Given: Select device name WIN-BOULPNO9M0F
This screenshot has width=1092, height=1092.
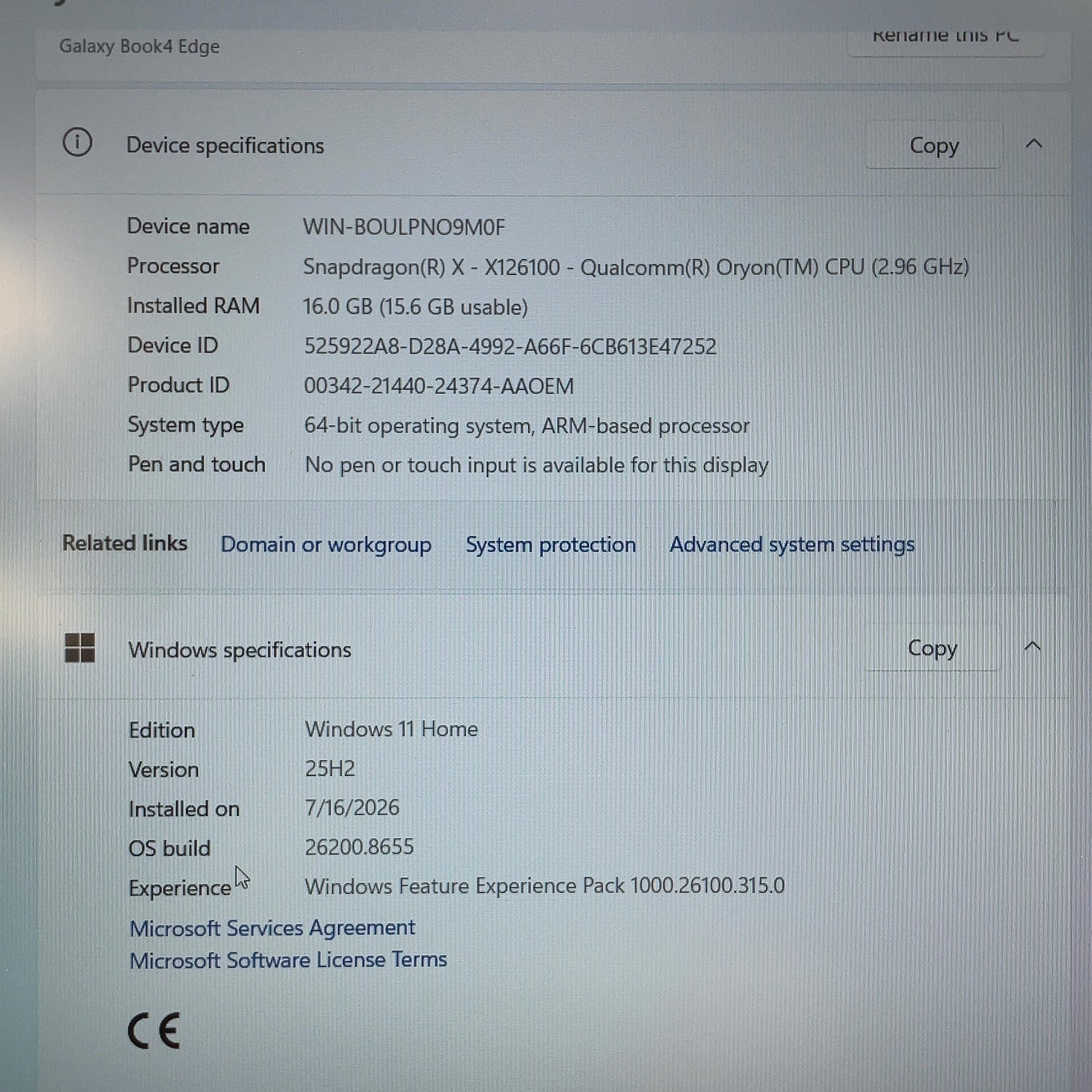Looking at the screenshot, I should tap(404, 227).
